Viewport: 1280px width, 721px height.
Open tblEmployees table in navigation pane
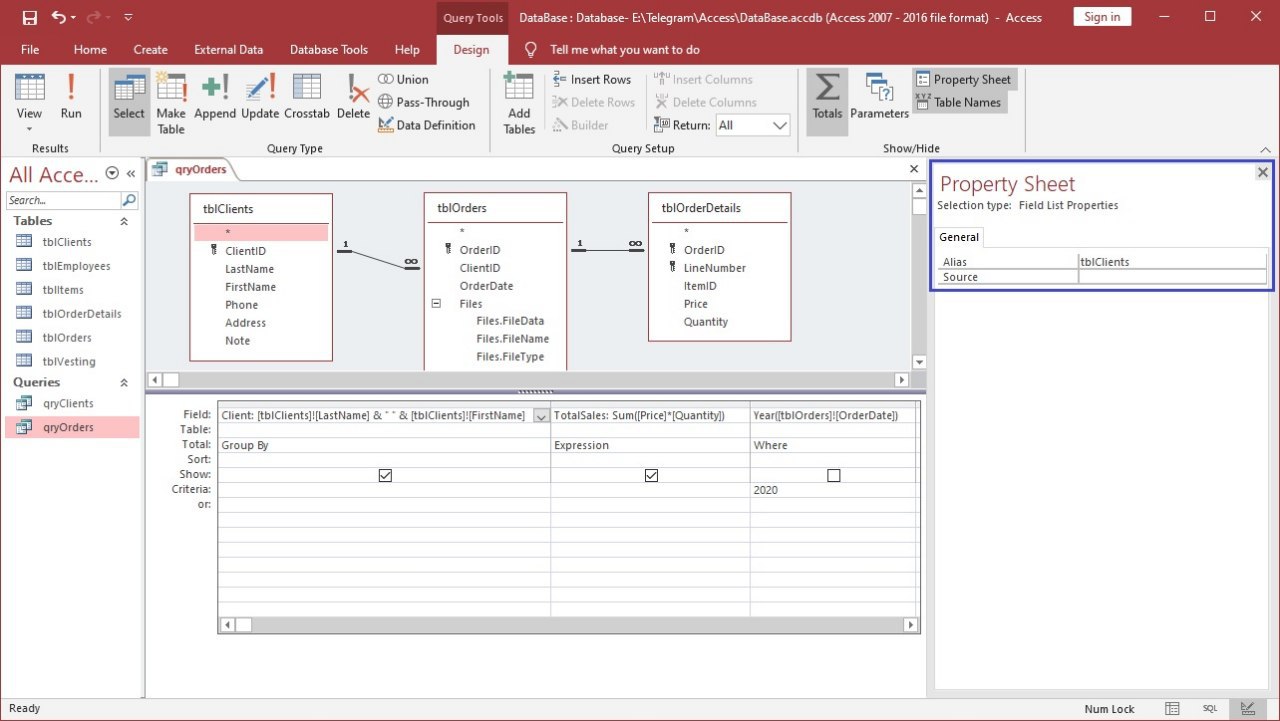76,266
